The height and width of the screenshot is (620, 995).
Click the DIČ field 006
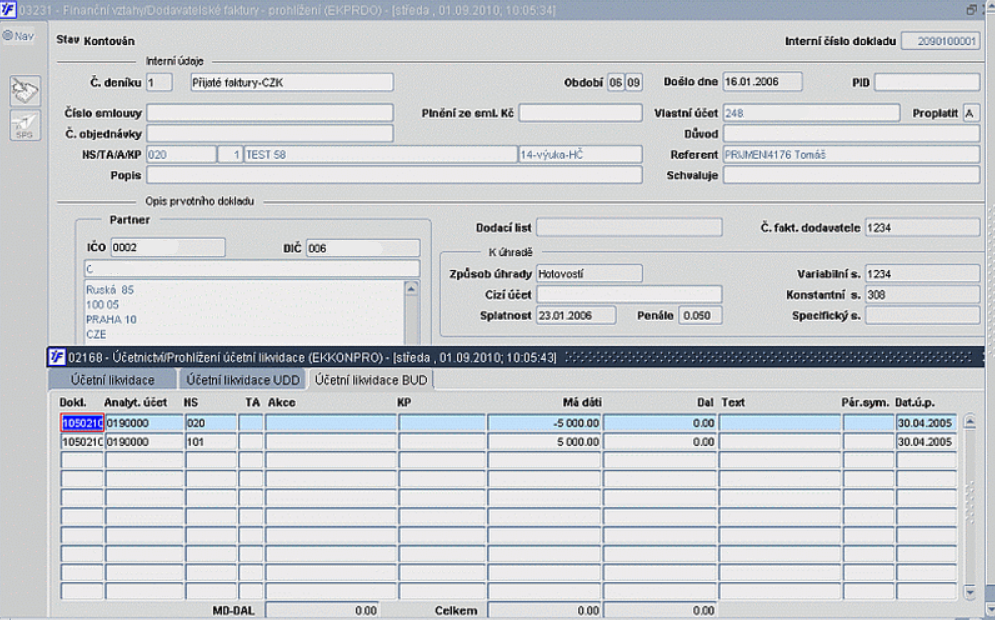point(363,248)
